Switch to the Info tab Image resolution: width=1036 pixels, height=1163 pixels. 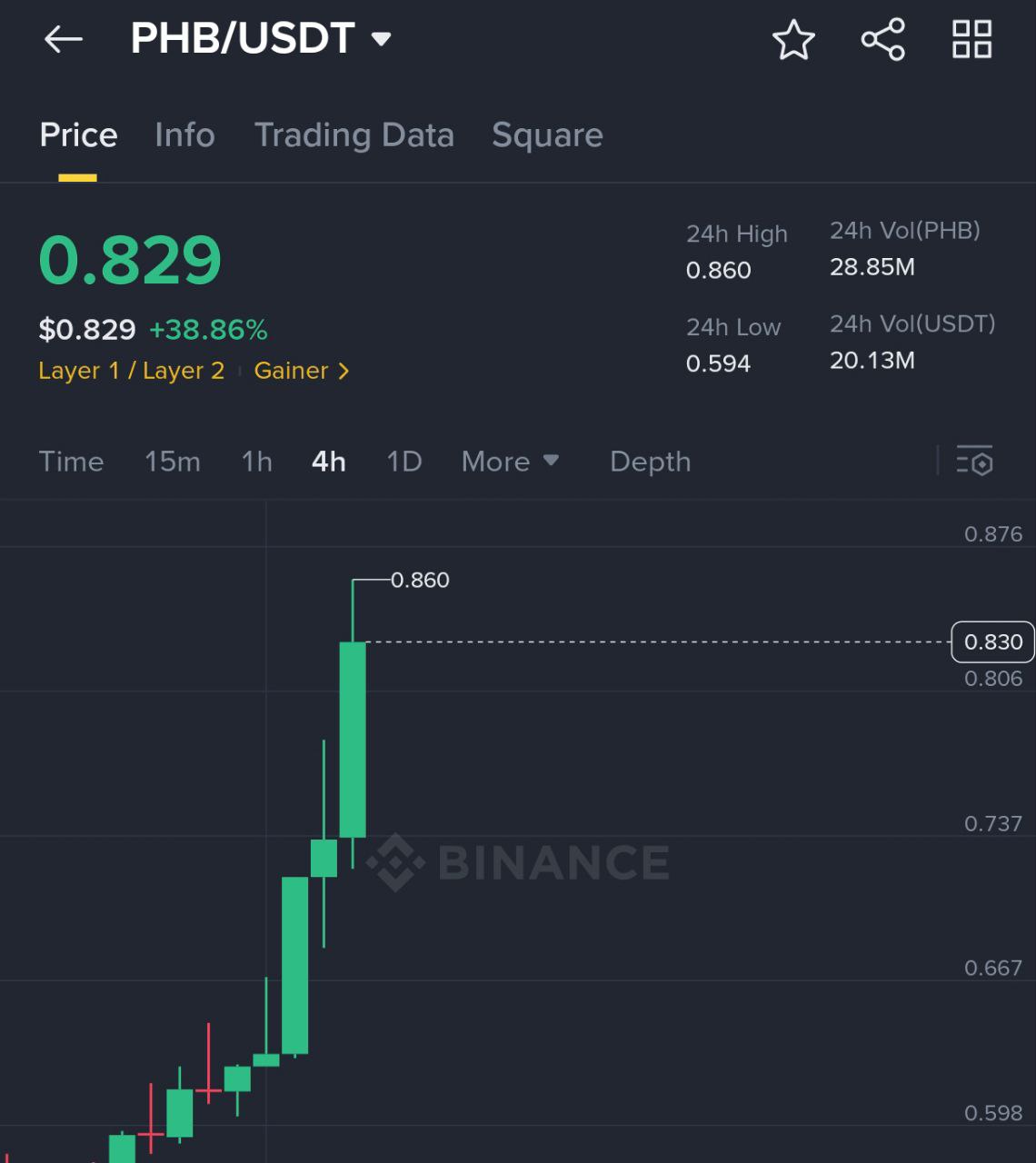click(184, 135)
